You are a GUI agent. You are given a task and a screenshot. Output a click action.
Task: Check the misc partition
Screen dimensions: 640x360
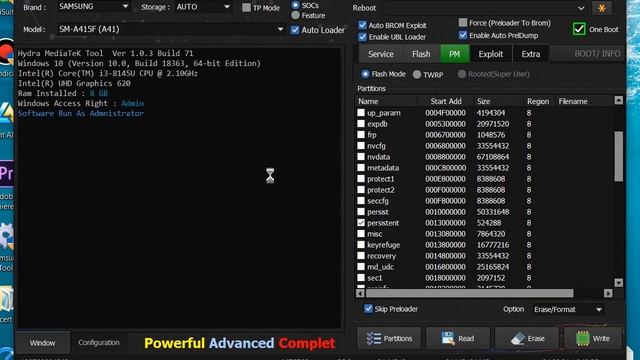(361, 234)
